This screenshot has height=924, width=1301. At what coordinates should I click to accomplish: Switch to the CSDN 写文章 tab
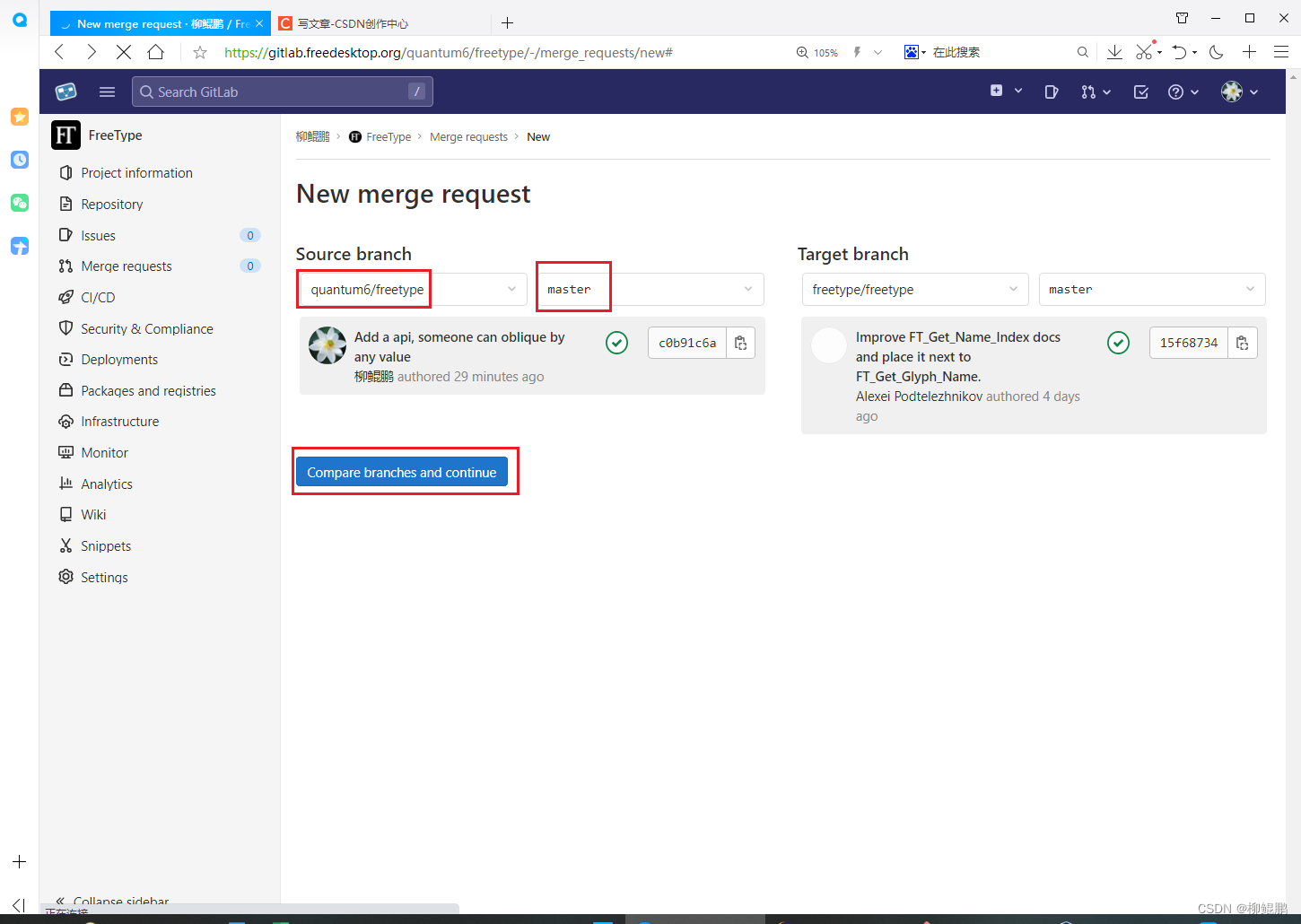click(383, 23)
